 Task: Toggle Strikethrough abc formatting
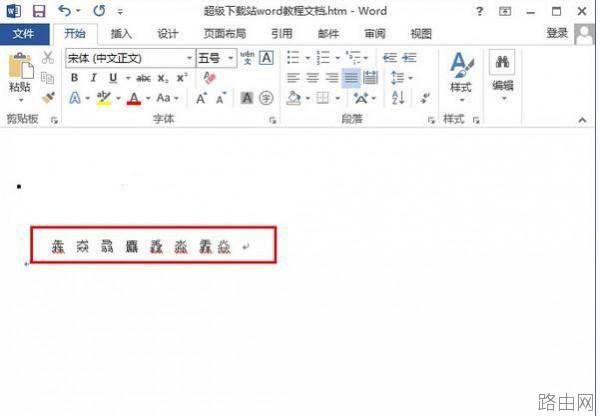pyautogui.click(x=143, y=78)
